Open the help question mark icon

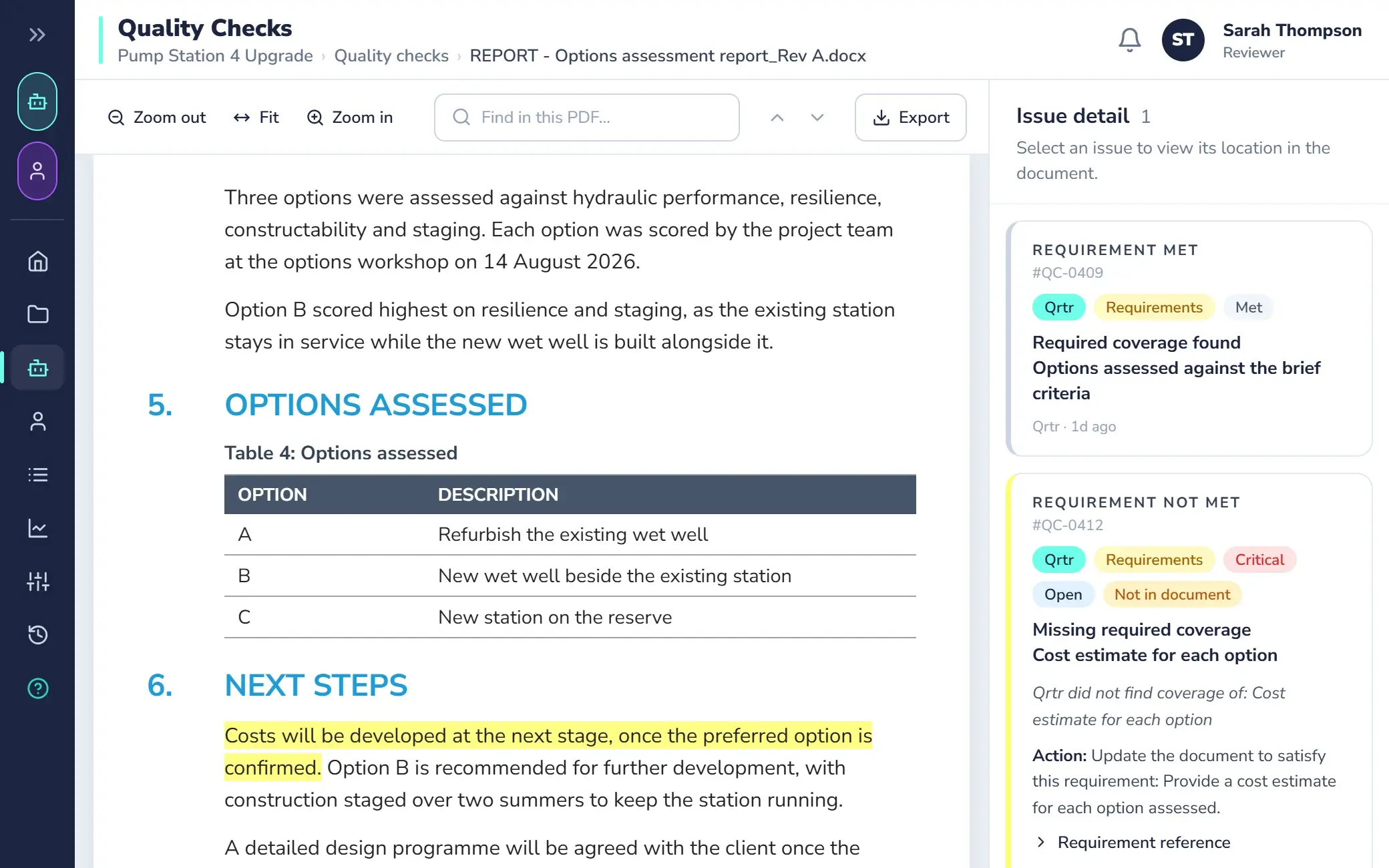click(x=38, y=688)
